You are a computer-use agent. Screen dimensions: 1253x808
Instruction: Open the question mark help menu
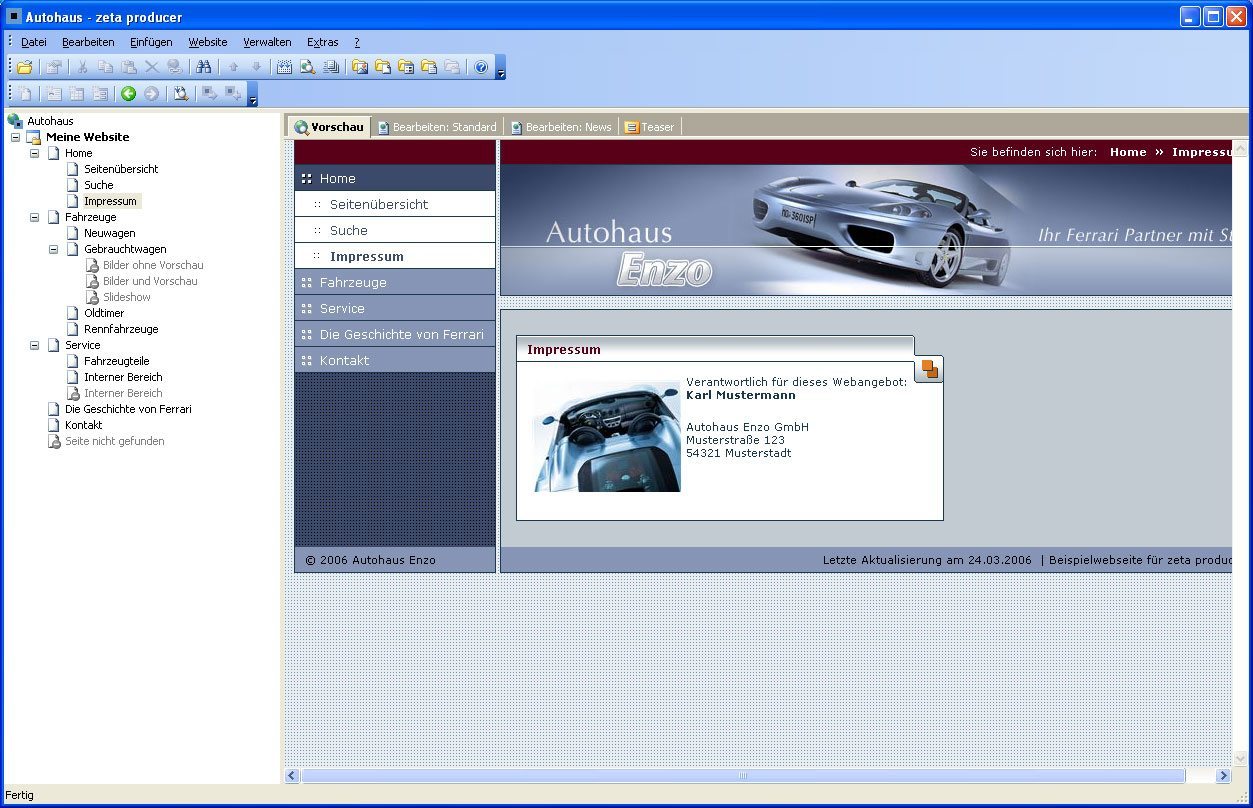(357, 42)
